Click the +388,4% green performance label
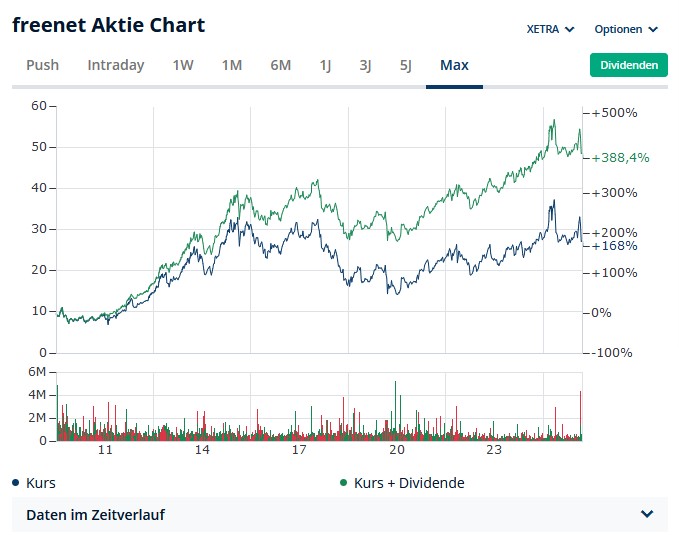Image resolution: width=679 pixels, height=540 pixels. click(x=621, y=157)
